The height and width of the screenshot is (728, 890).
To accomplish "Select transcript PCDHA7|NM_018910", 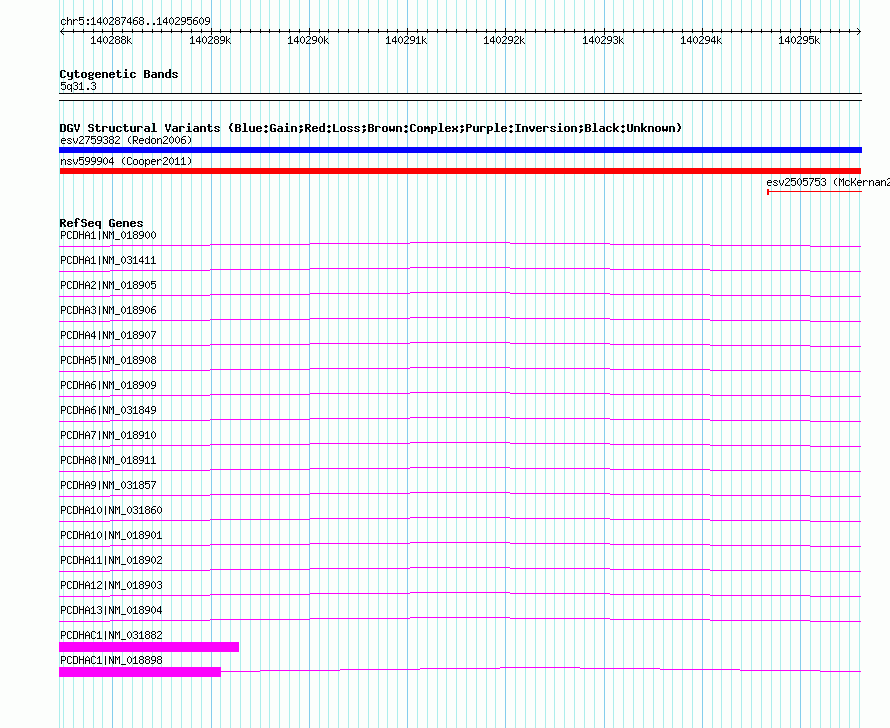I will click(108, 435).
